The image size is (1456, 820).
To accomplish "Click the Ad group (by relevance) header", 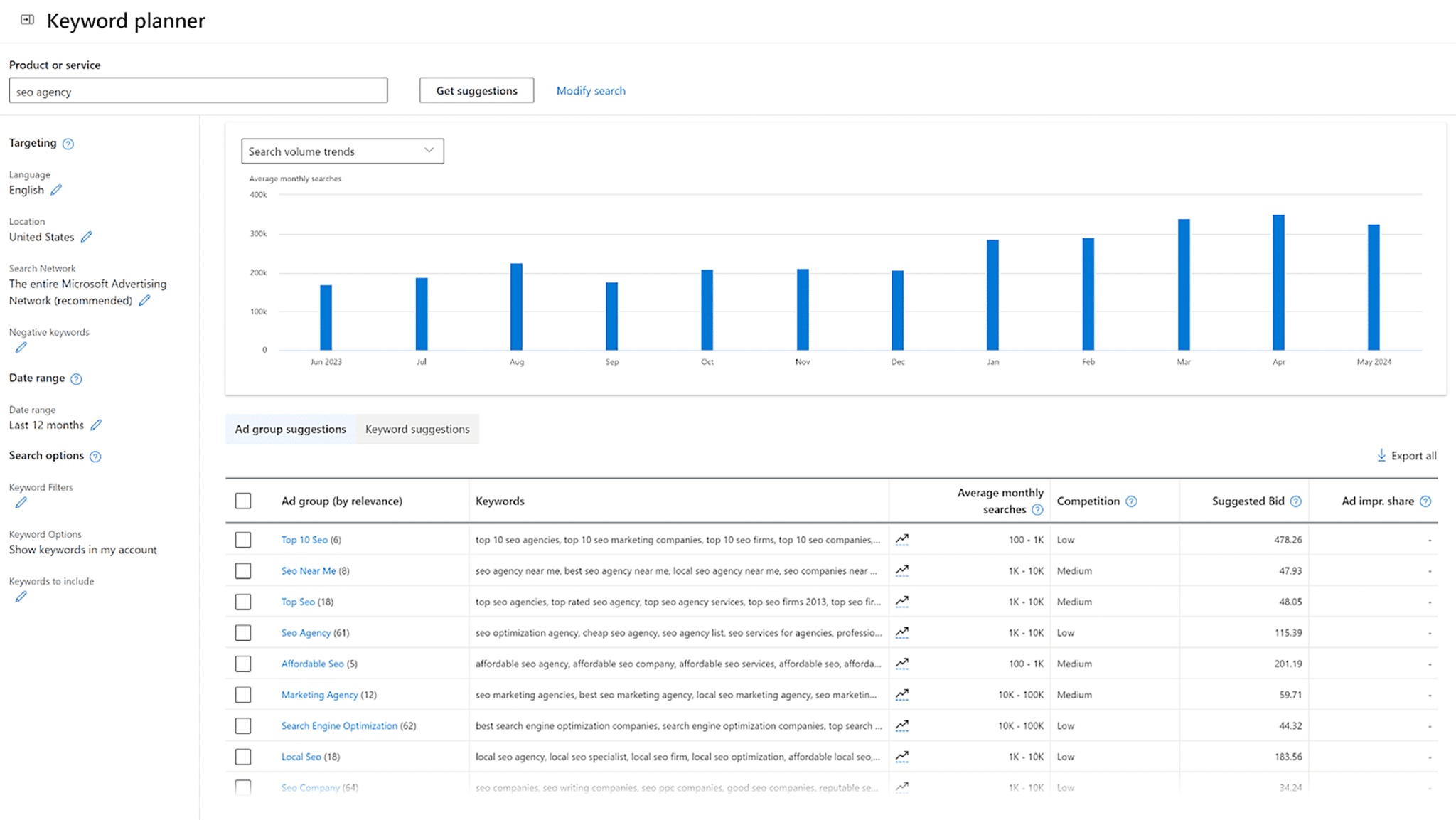I will tap(341, 501).
